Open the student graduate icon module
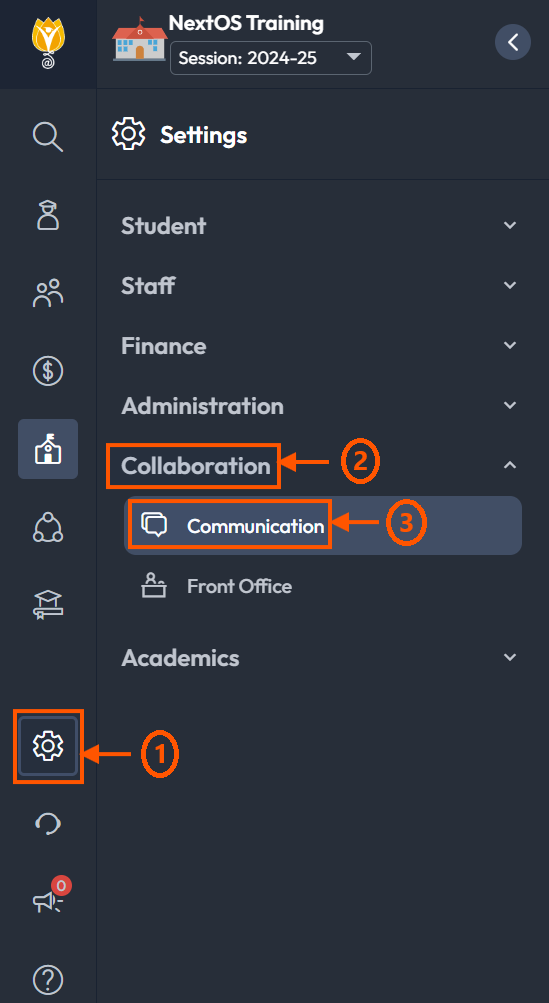Image resolution: width=549 pixels, height=1003 pixels. [48, 215]
